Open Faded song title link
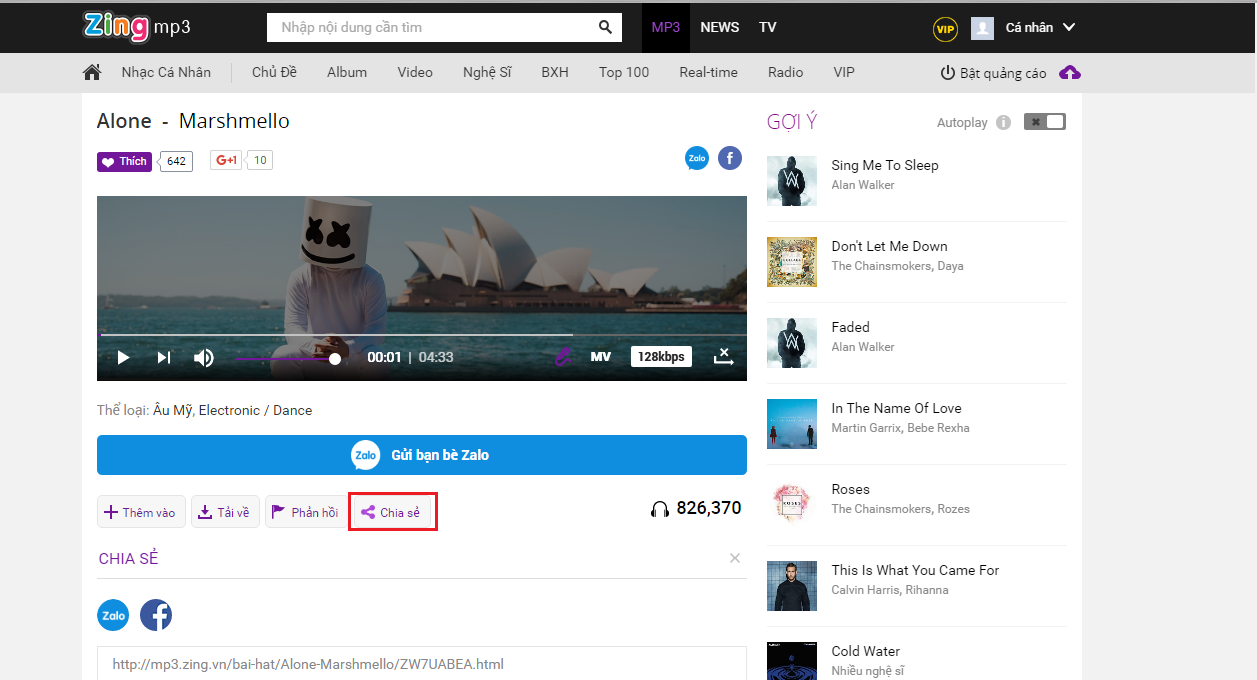Image resolution: width=1257 pixels, height=680 pixels. coord(851,327)
